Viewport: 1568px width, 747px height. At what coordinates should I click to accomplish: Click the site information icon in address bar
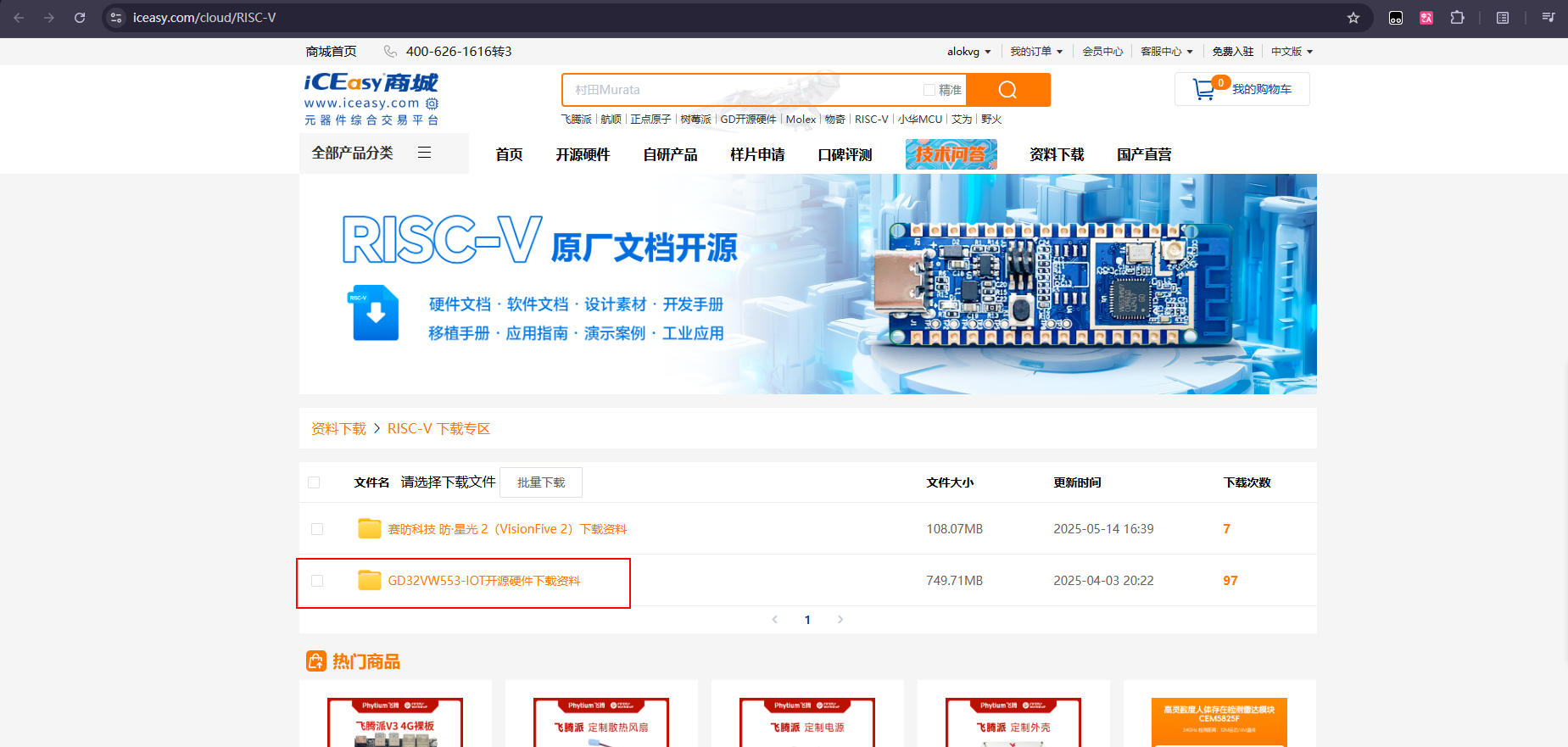116,17
